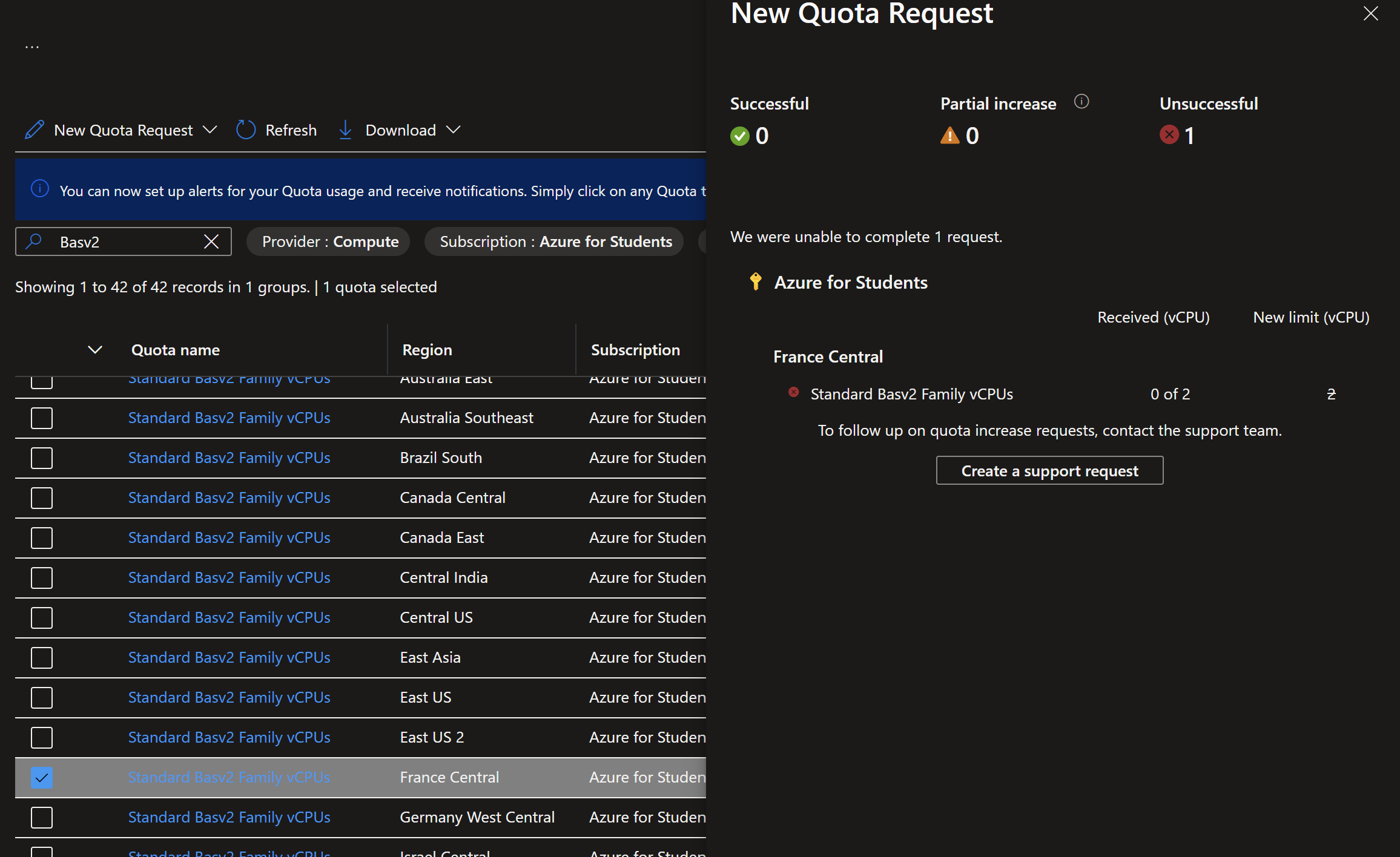Click the Central India region cell
The height and width of the screenshot is (857, 1400).
444,578
